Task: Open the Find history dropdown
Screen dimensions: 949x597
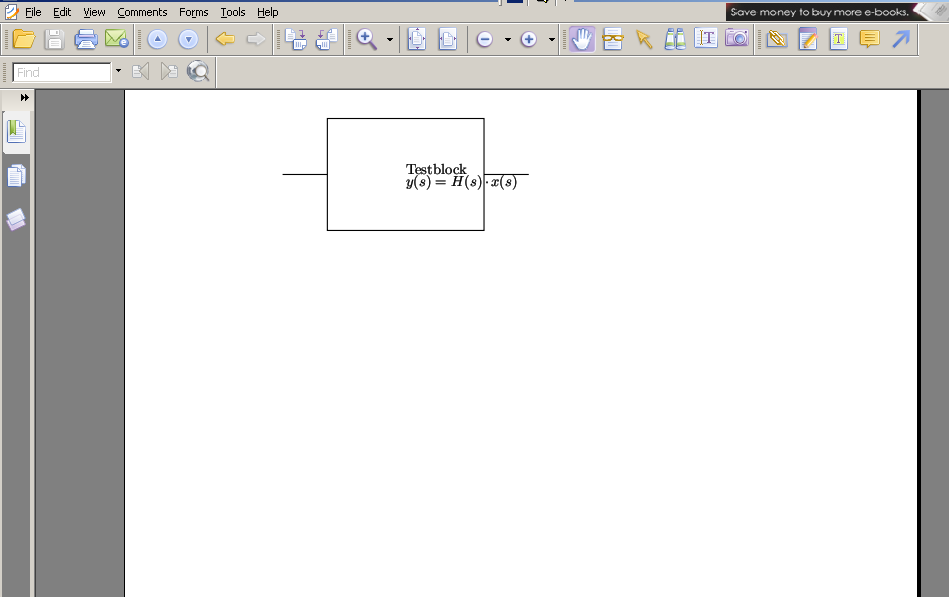Action: pos(118,71)
